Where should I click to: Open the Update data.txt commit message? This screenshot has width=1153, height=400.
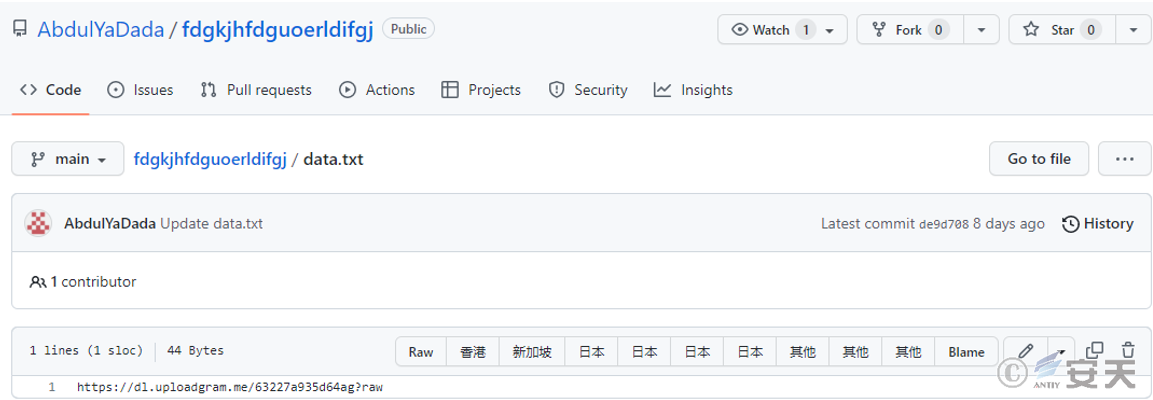[x=211, y=224]
